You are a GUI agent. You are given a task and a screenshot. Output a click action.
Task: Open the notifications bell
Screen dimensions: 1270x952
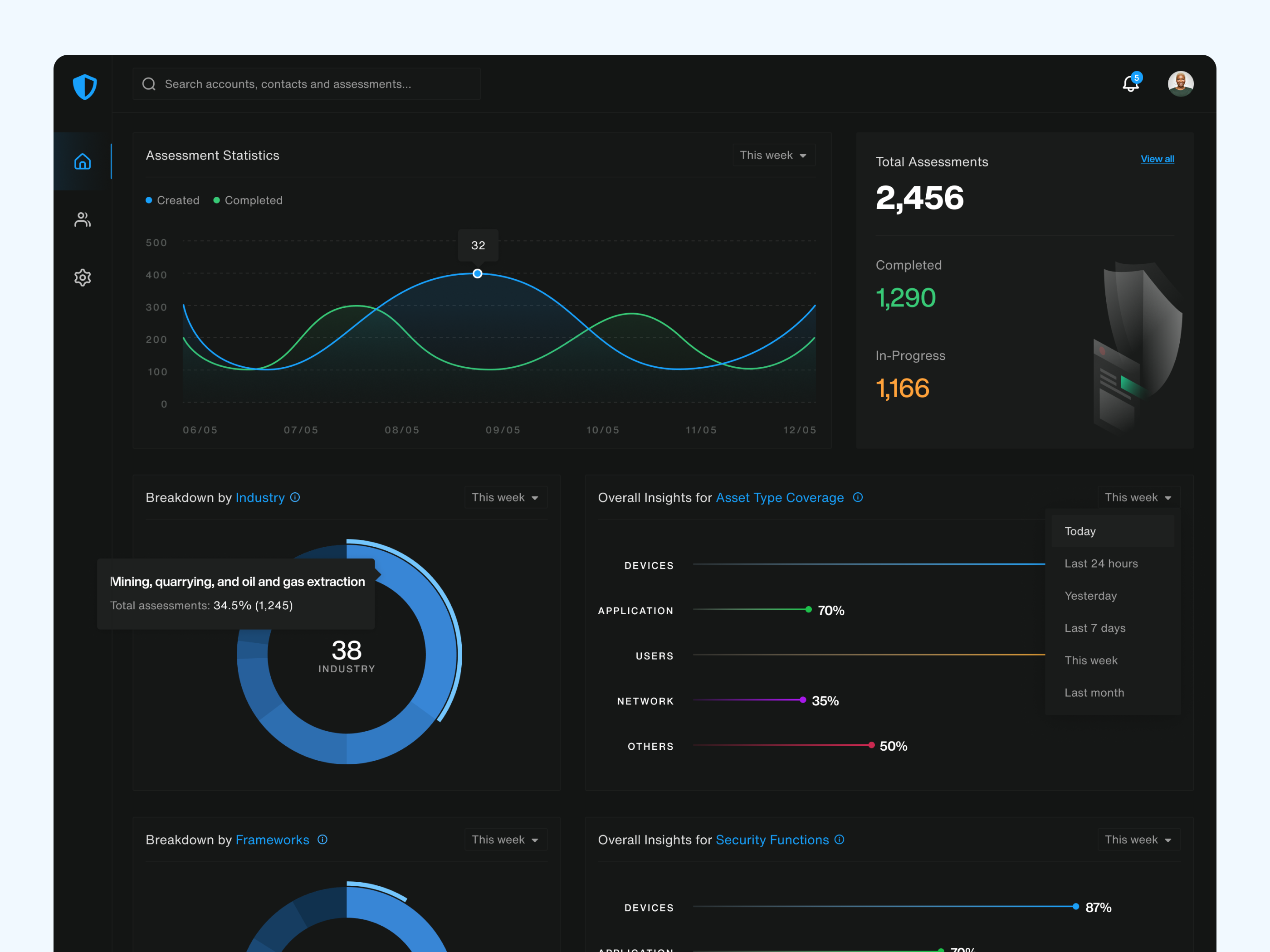[x=1130, y=84]
